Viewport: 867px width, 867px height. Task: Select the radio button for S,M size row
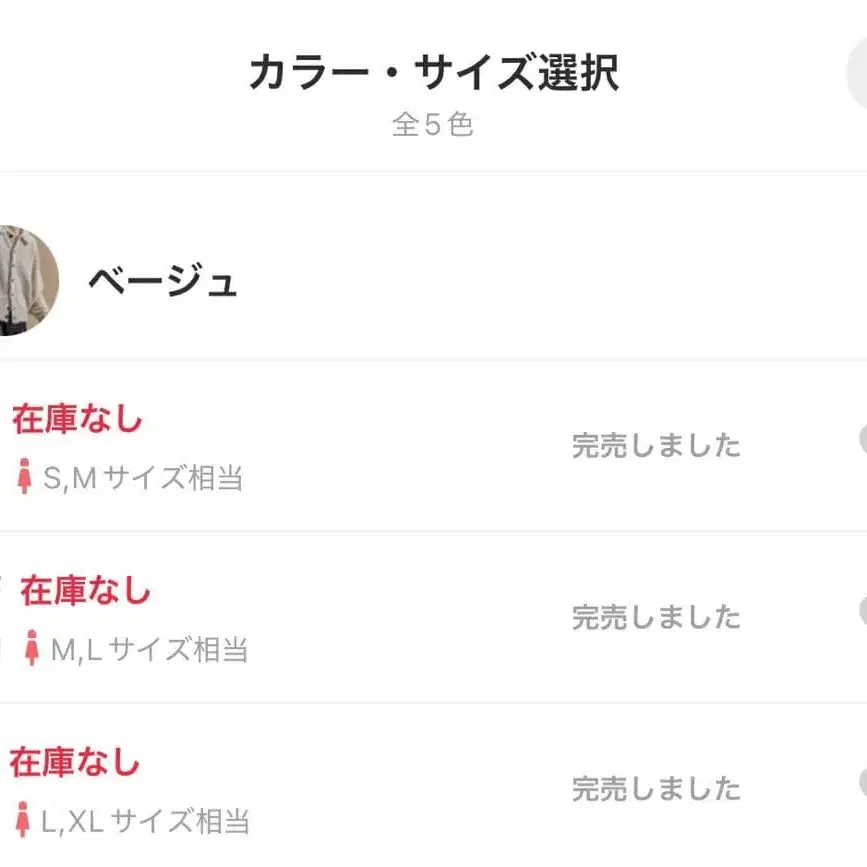861,441
